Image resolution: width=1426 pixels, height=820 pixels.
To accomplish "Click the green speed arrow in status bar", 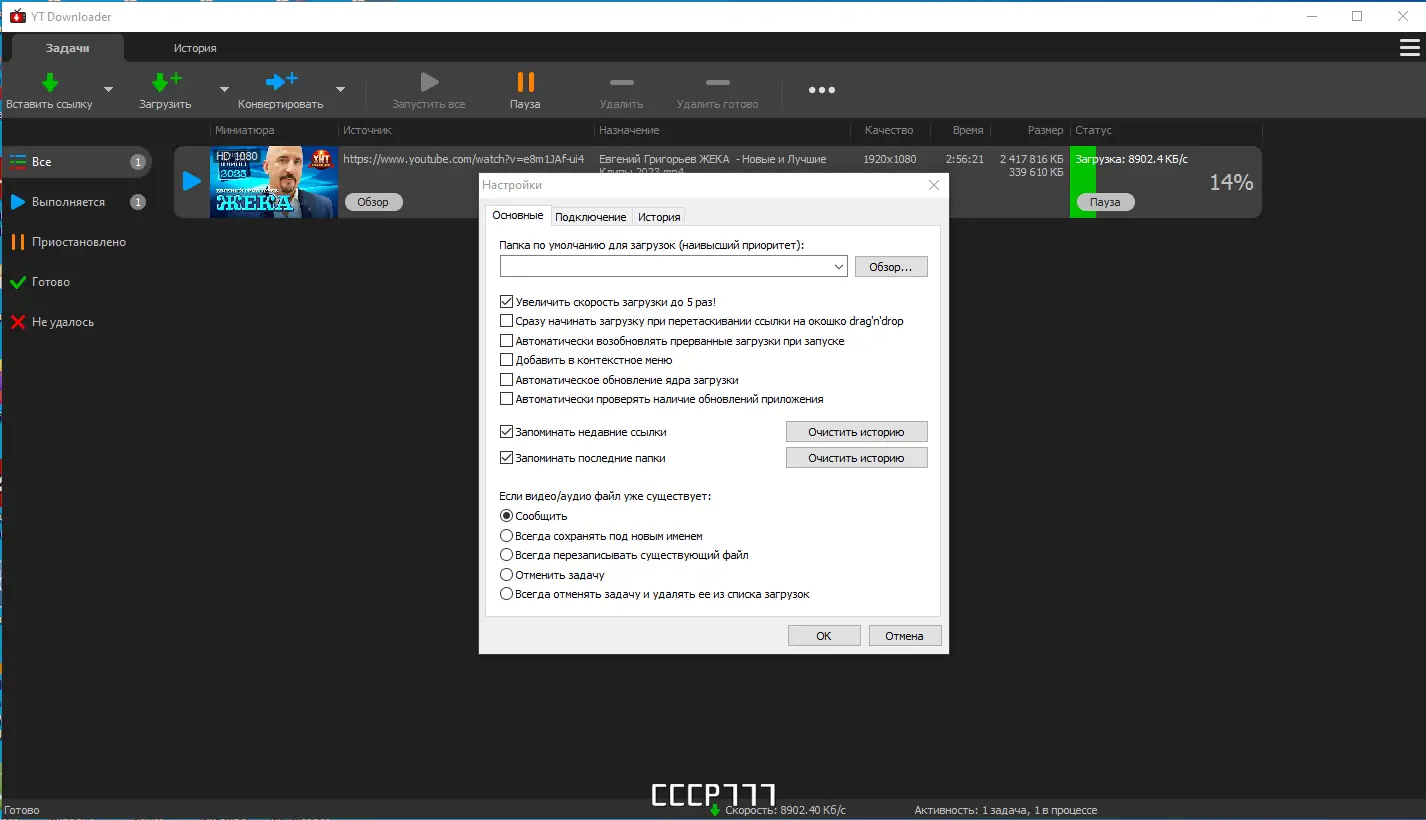I will coord(714,810).
